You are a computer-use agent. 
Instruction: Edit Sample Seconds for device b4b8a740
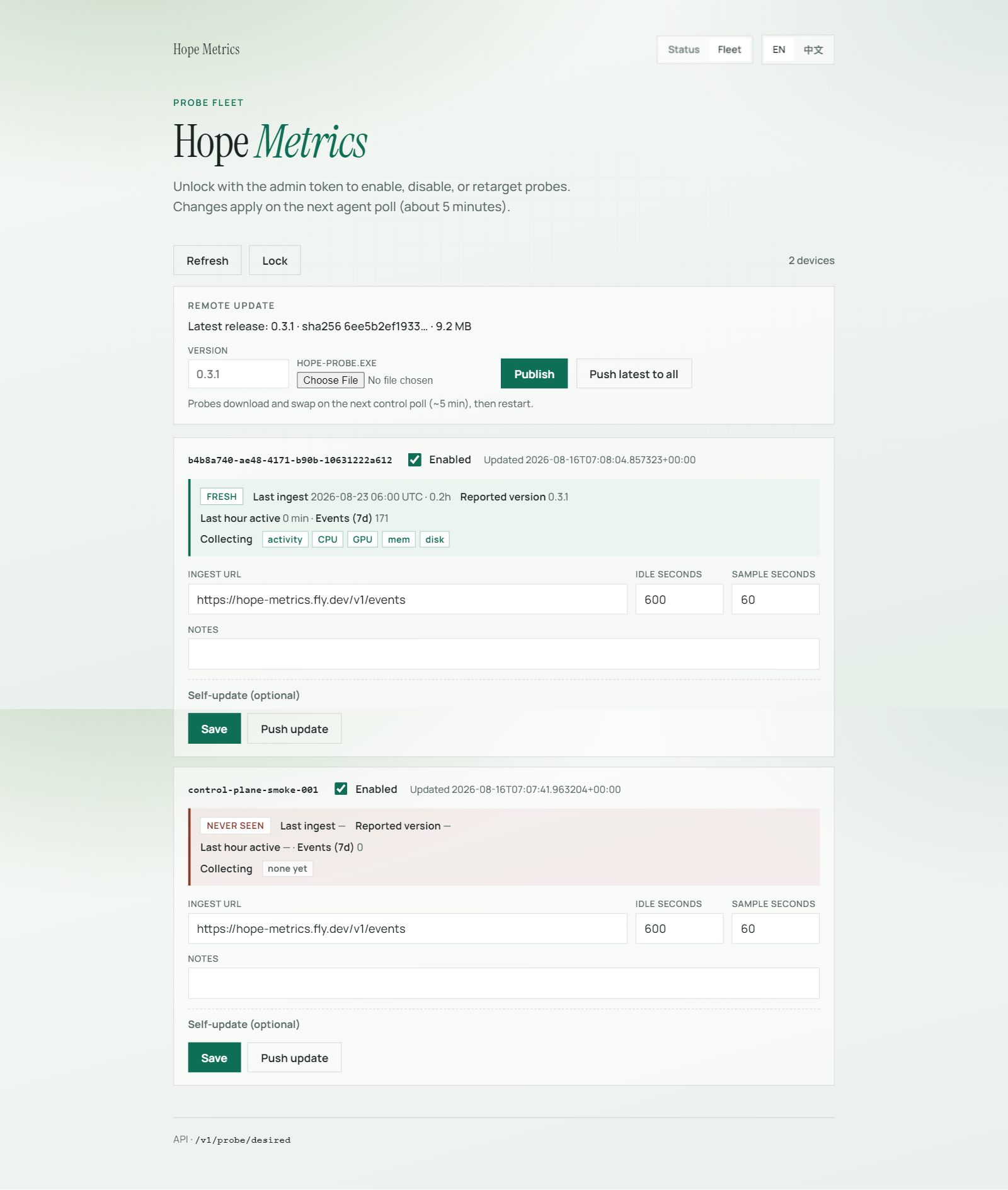[x=776, y=599]
